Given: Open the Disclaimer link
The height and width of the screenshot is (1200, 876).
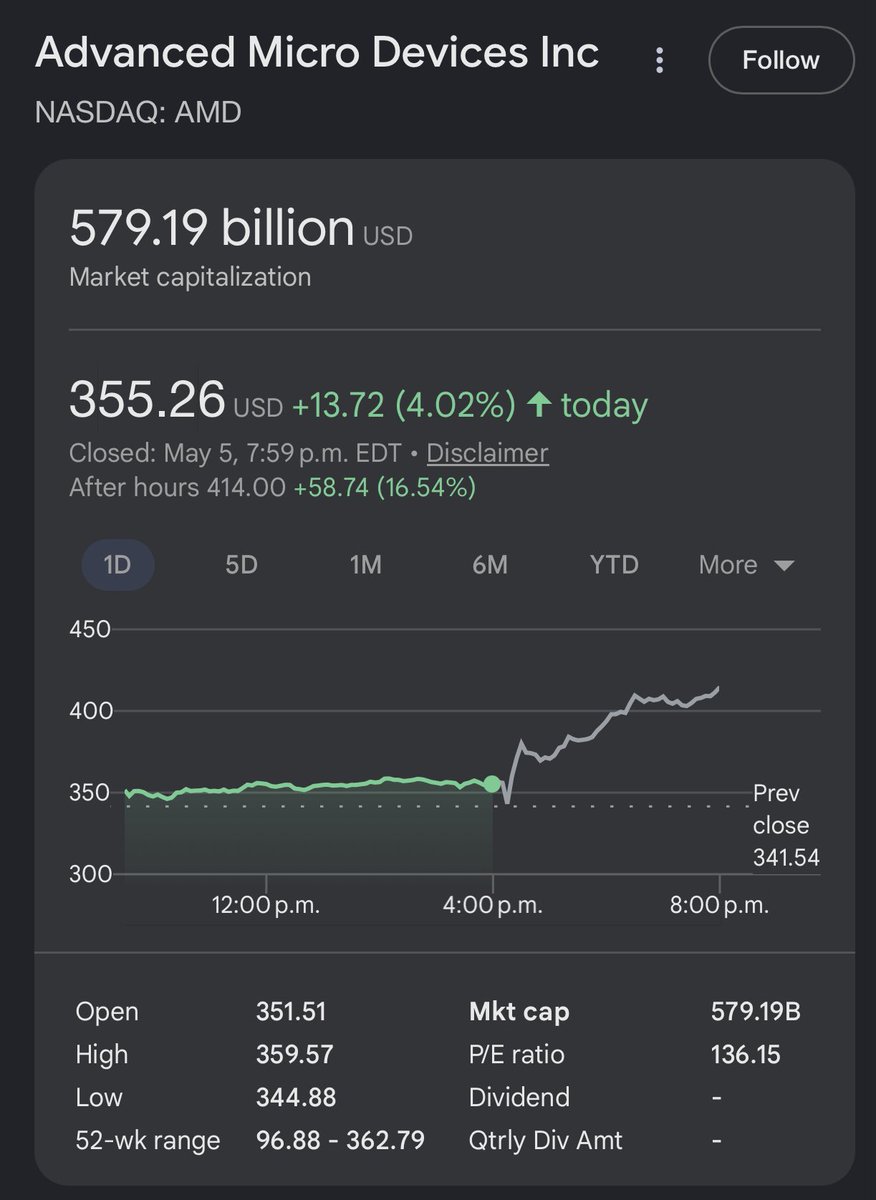Looking at the screenshot, I should coord(488,453).
